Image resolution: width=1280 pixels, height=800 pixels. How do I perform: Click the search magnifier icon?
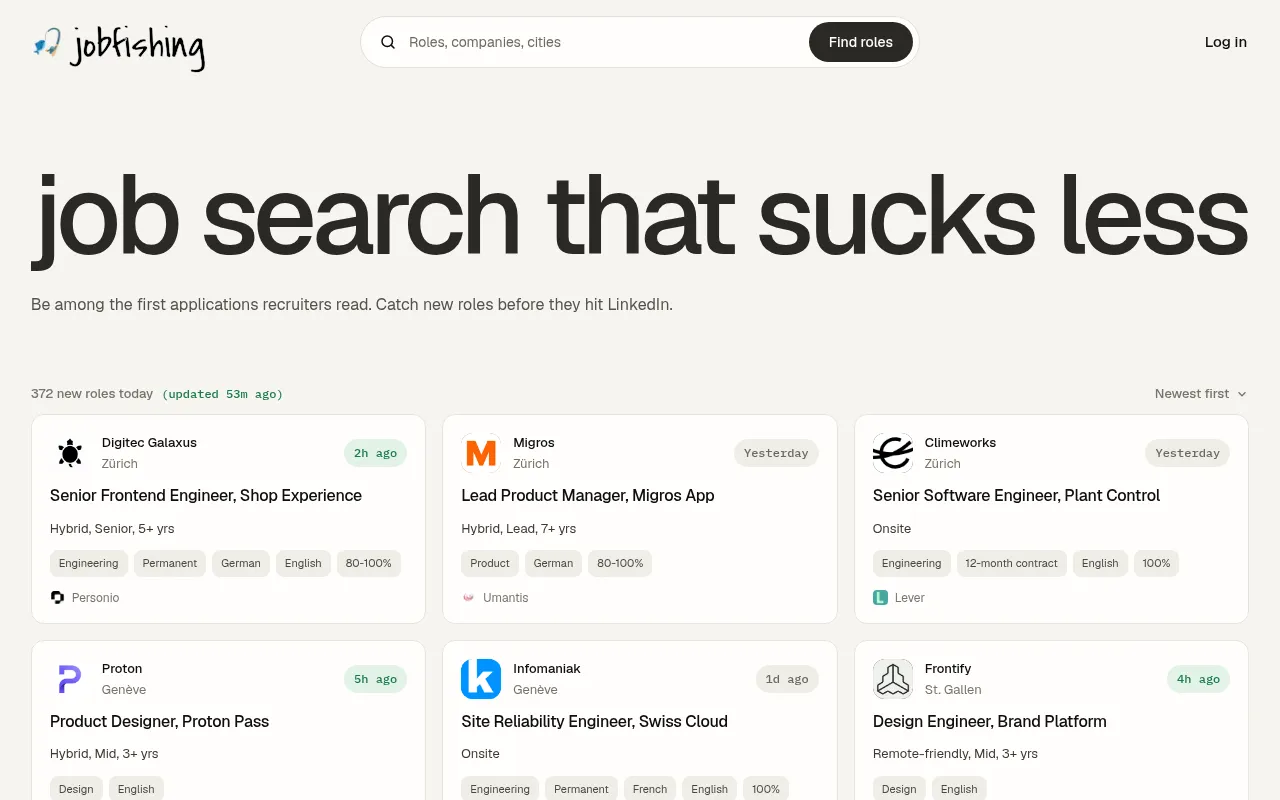(x=388, y=42)
